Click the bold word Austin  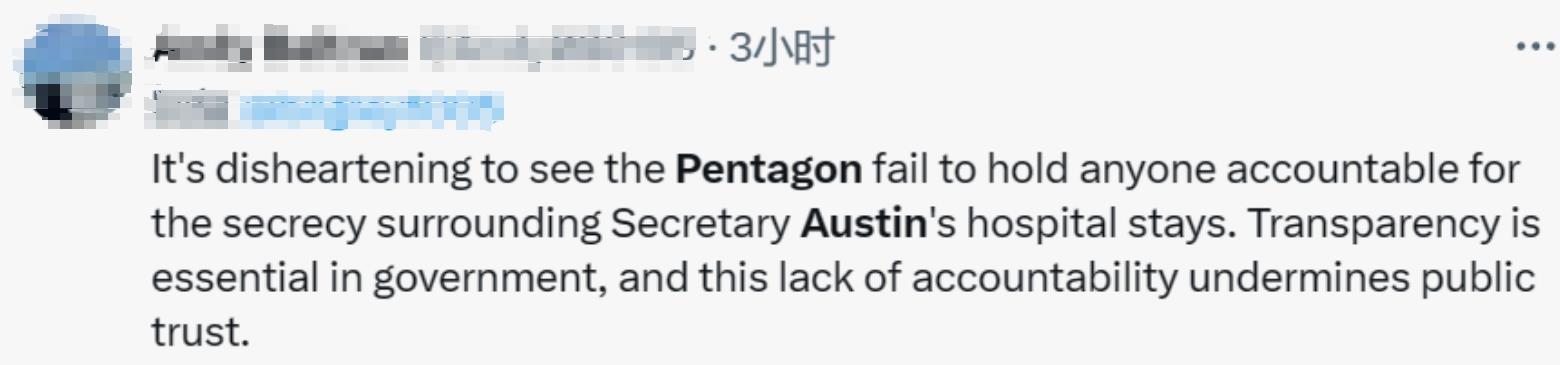pos(864,225)
